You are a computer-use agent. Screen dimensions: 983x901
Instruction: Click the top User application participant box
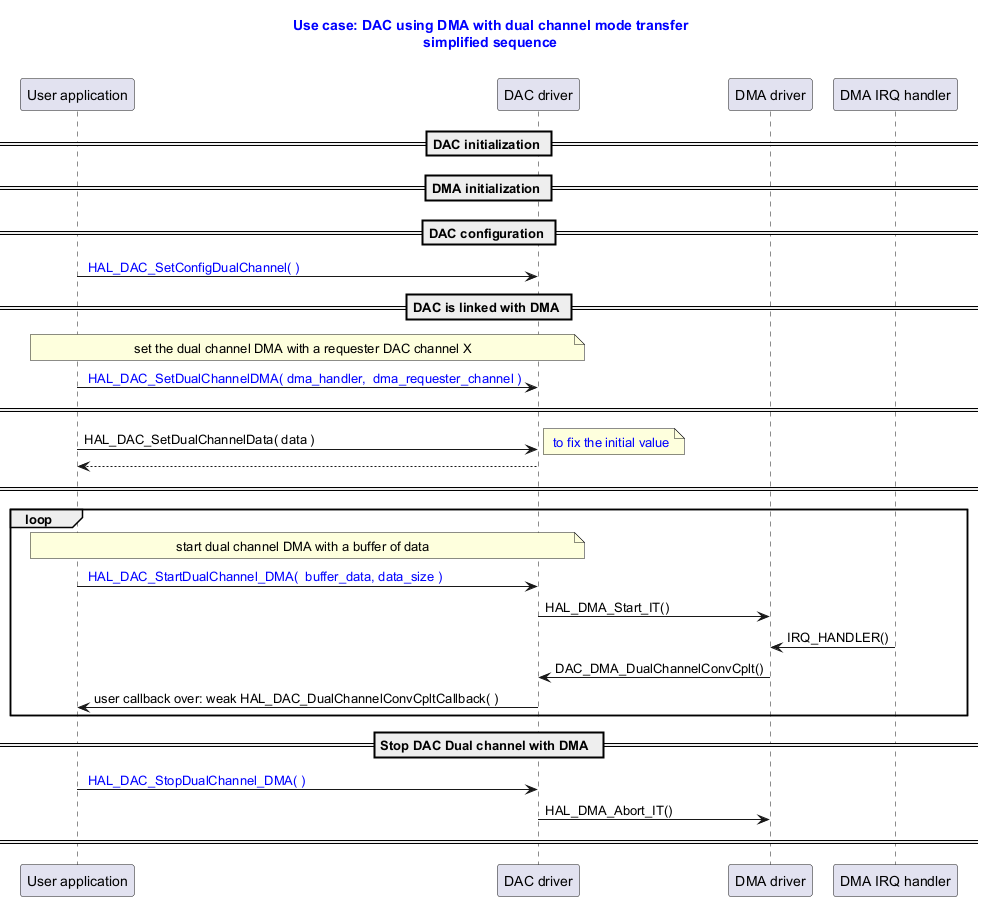(x=77, y=95)
